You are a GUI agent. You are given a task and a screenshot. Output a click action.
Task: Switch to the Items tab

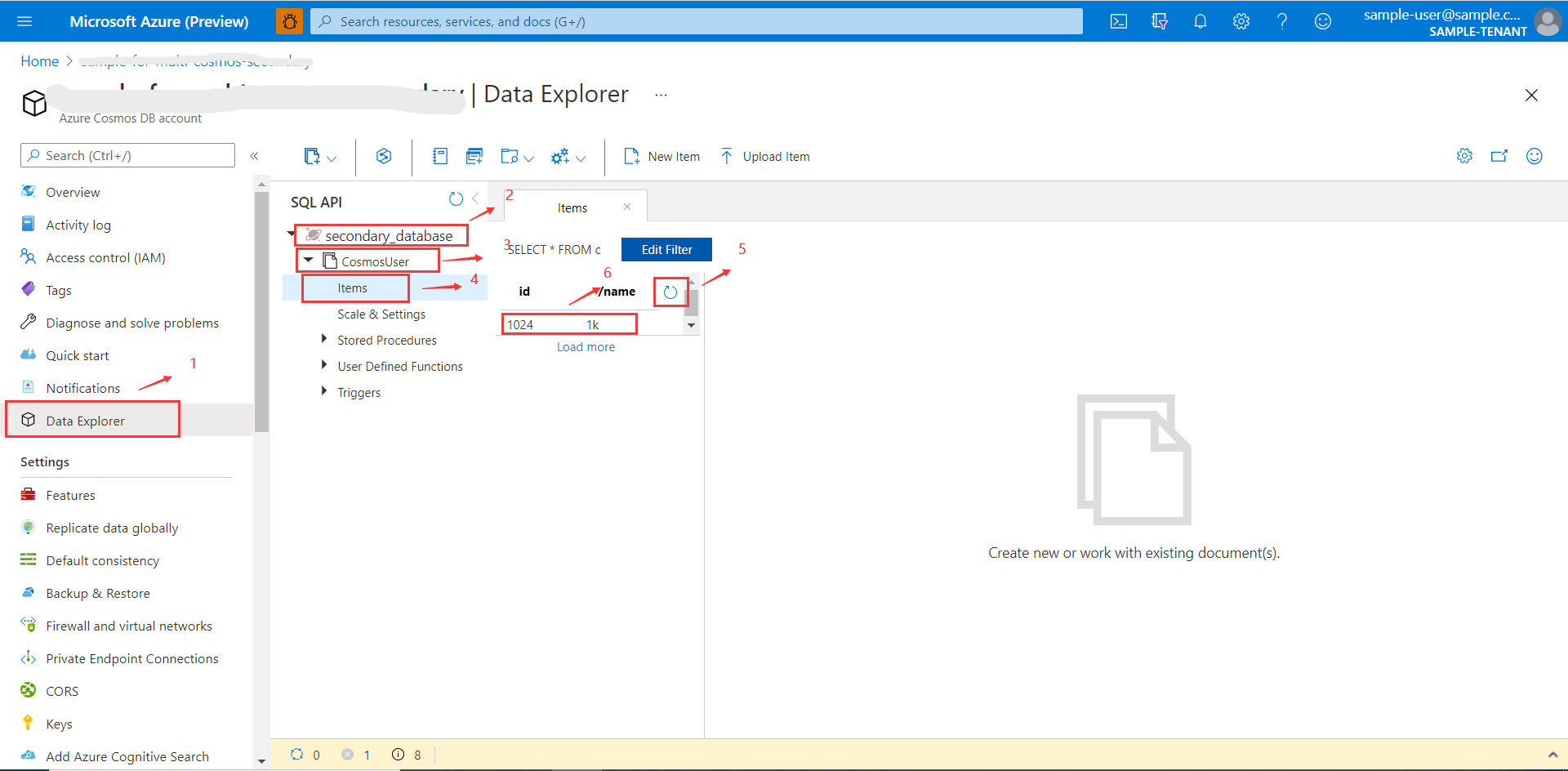[572, 208]
